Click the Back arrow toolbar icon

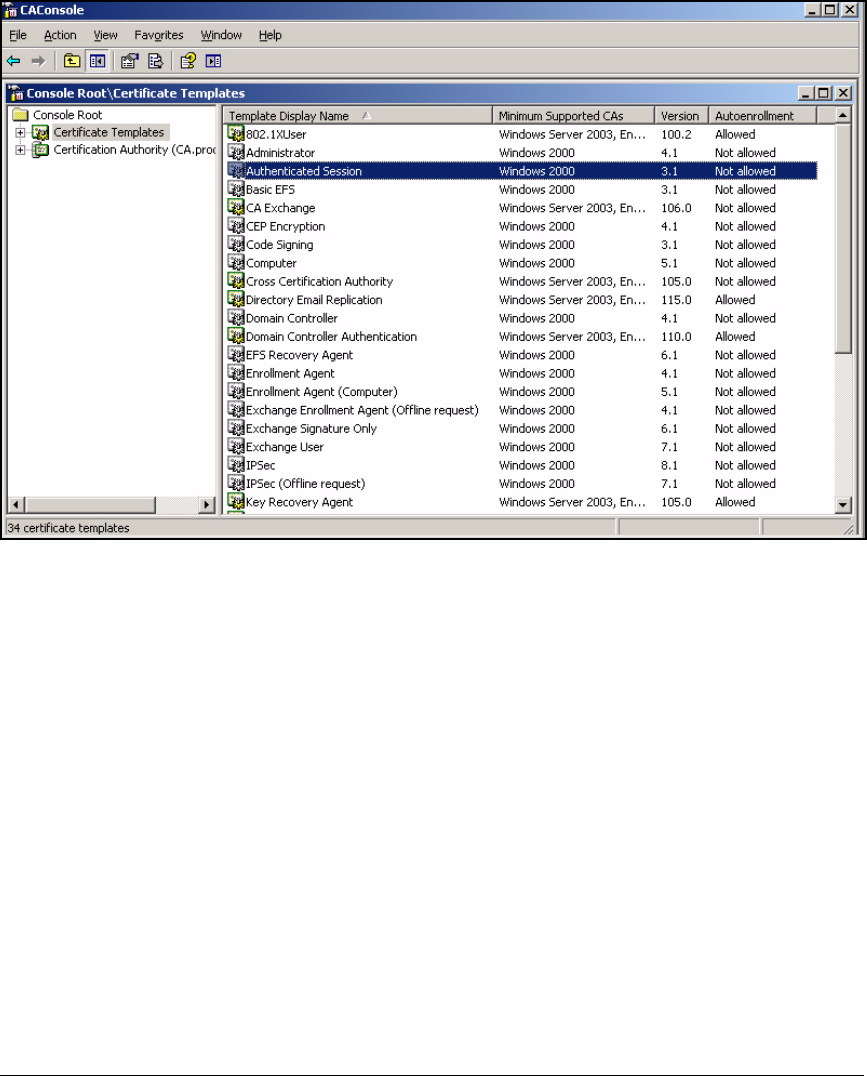coord(14,61)
